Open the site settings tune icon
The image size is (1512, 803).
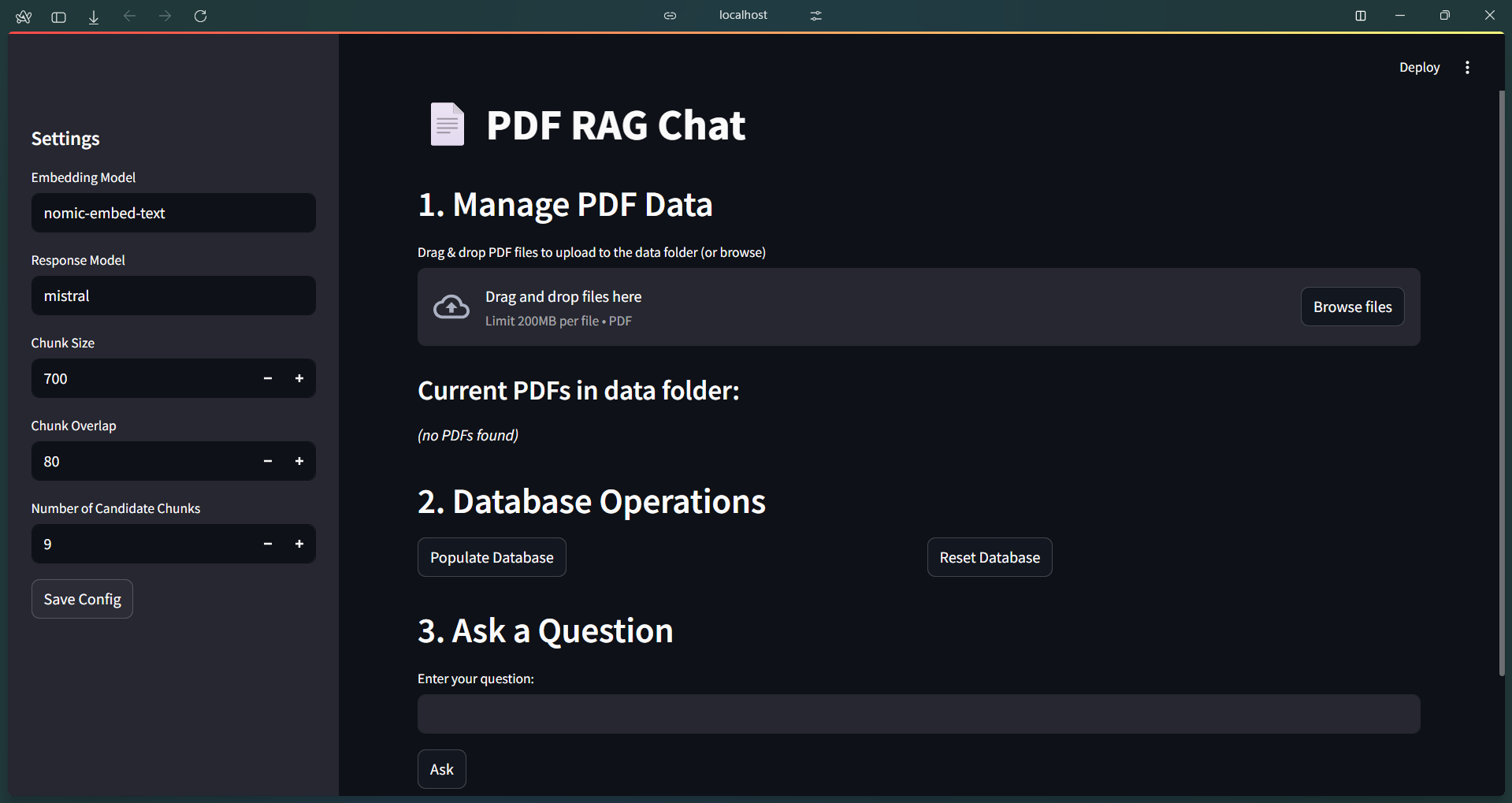coord(815,16)
